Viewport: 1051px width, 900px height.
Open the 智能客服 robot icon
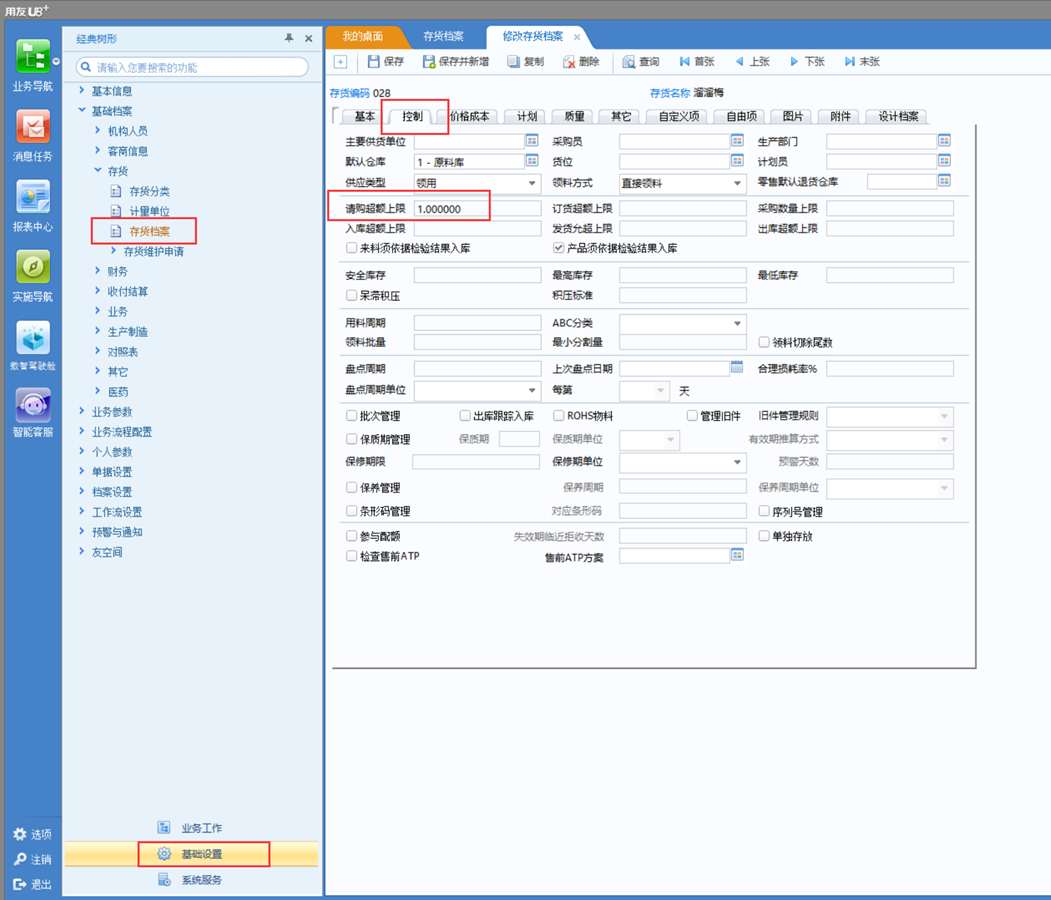pos(33,405)
